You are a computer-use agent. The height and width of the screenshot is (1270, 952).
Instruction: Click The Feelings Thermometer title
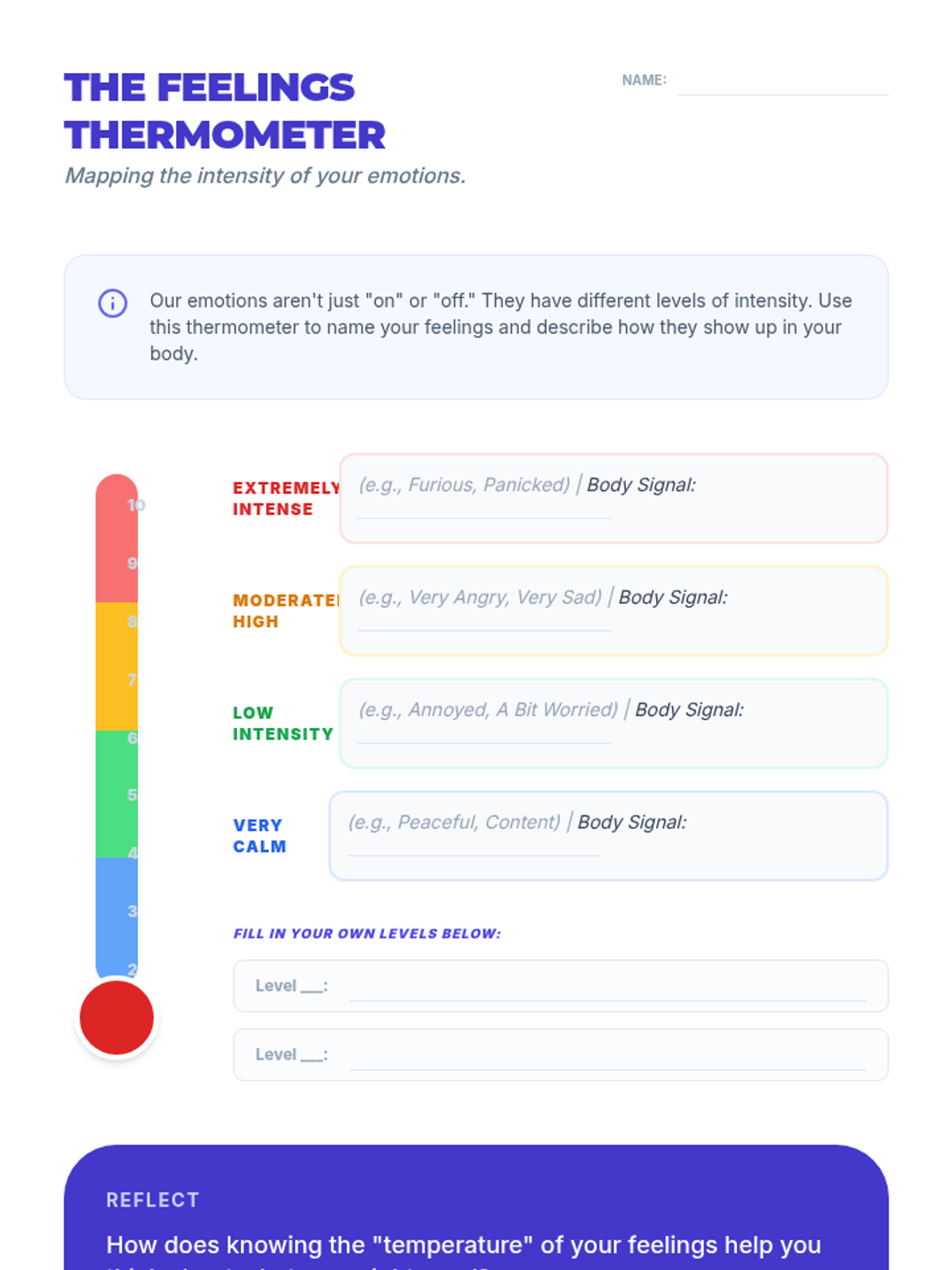click(x=225, y=111)
